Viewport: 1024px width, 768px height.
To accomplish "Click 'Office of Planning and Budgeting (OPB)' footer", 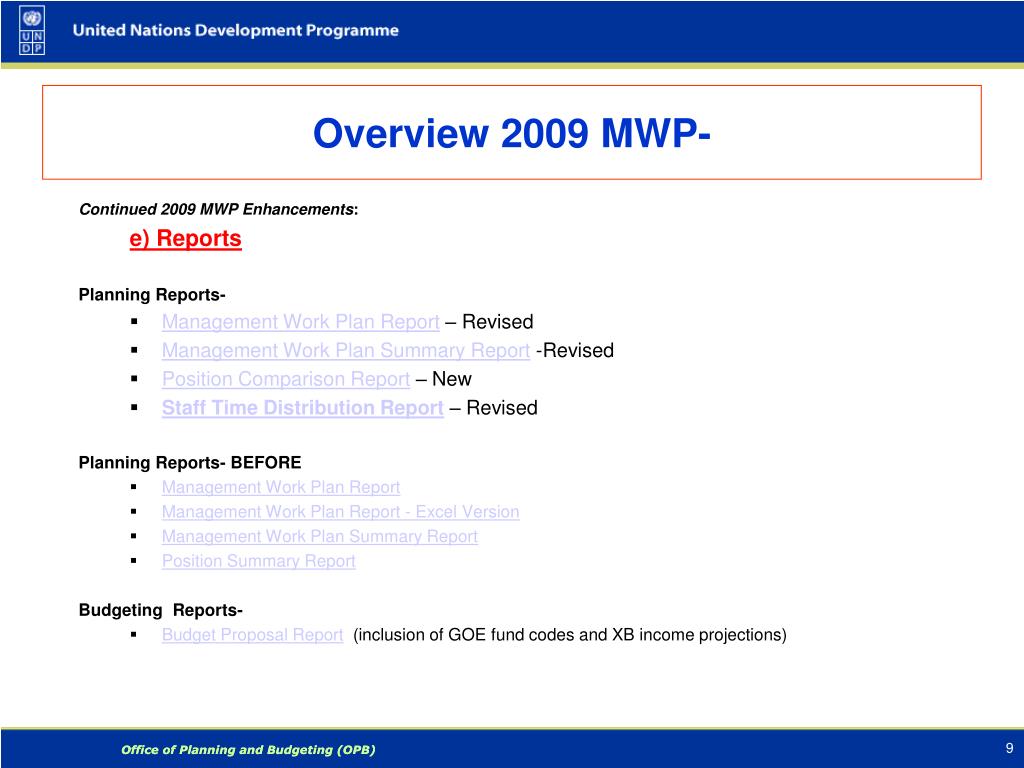I will [248, 750].
